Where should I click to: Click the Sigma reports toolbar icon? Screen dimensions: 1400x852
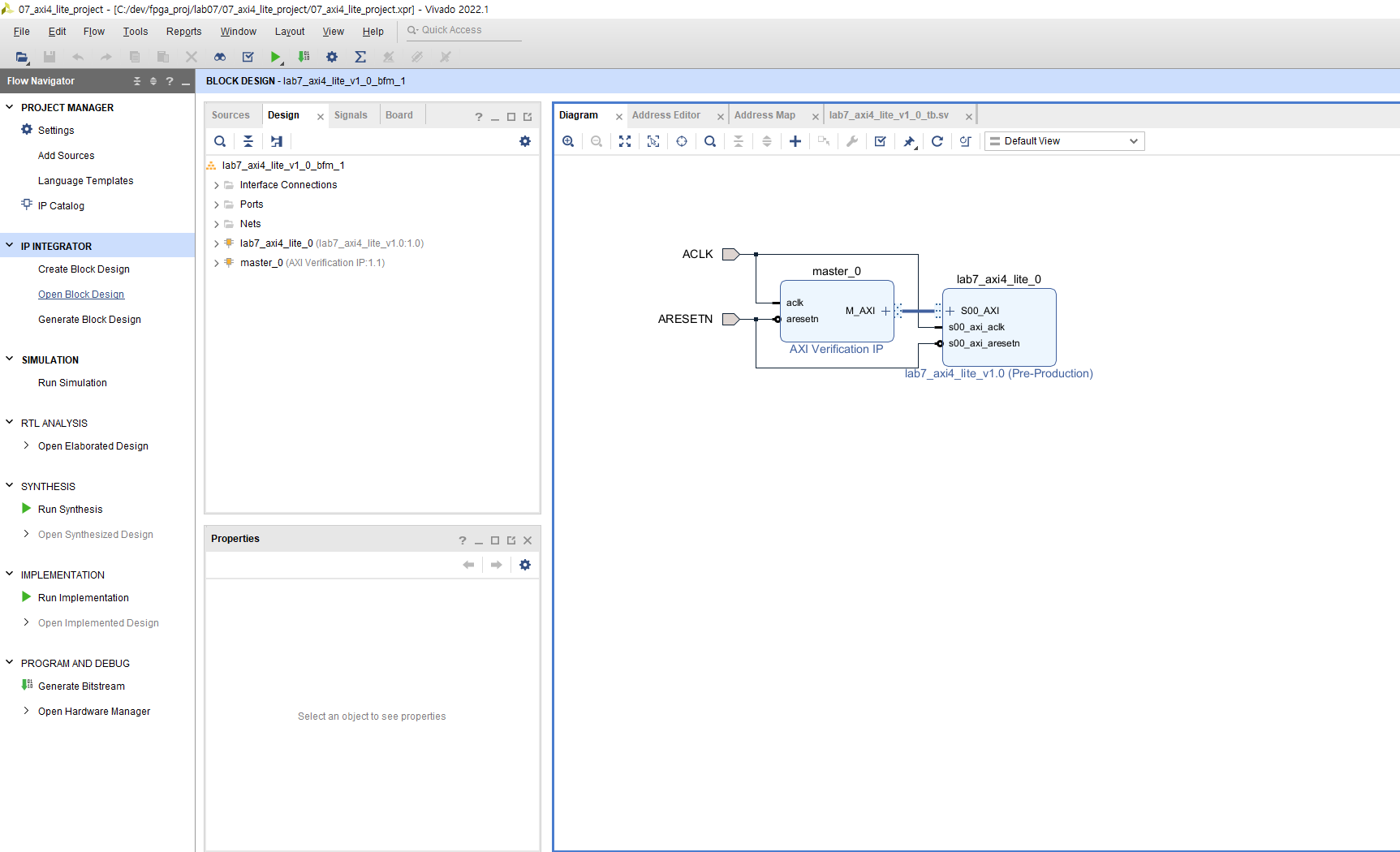(360, 57)
